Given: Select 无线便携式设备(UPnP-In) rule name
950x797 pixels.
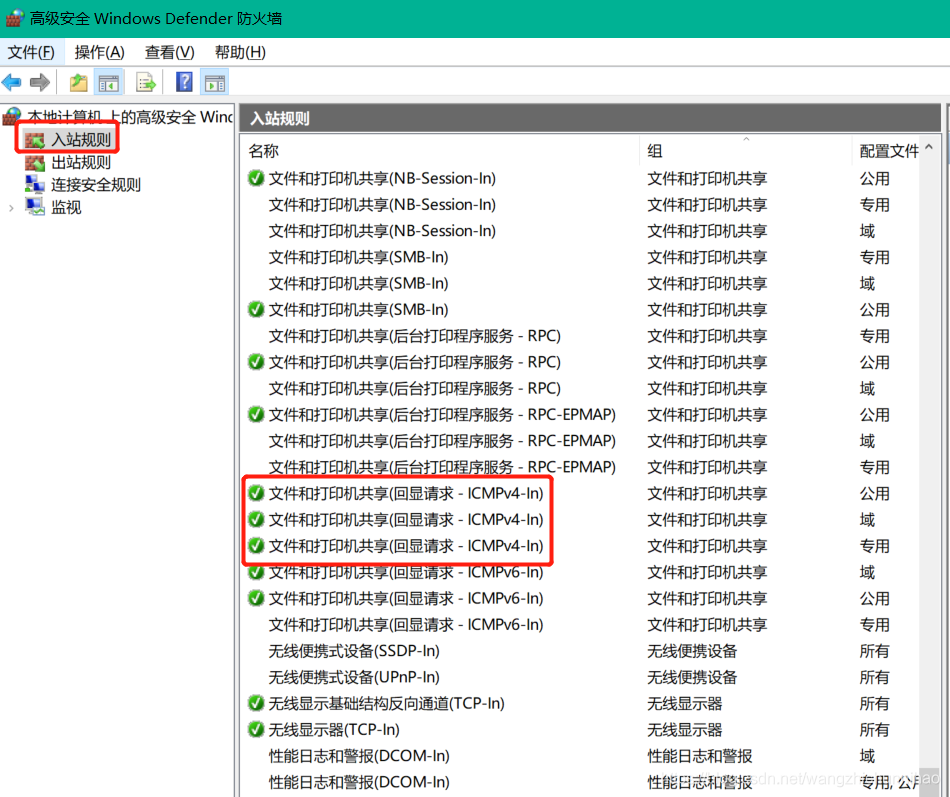Looking at the screenshot, I should pos(354,677).
